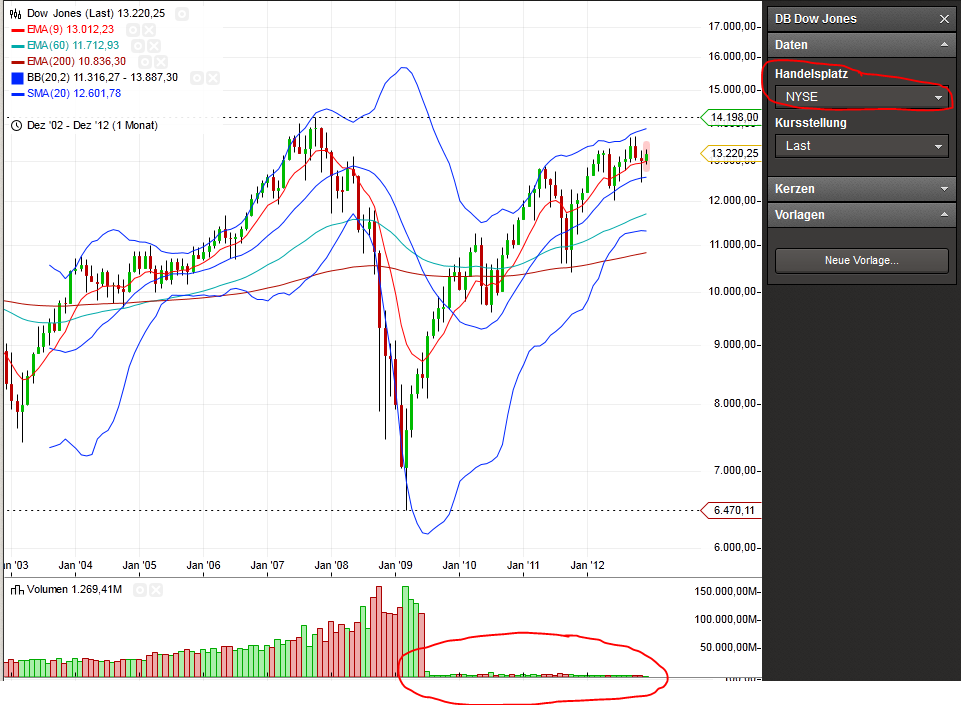
Task: Remove the EMA(60) indicator
Action: (156, 46)
